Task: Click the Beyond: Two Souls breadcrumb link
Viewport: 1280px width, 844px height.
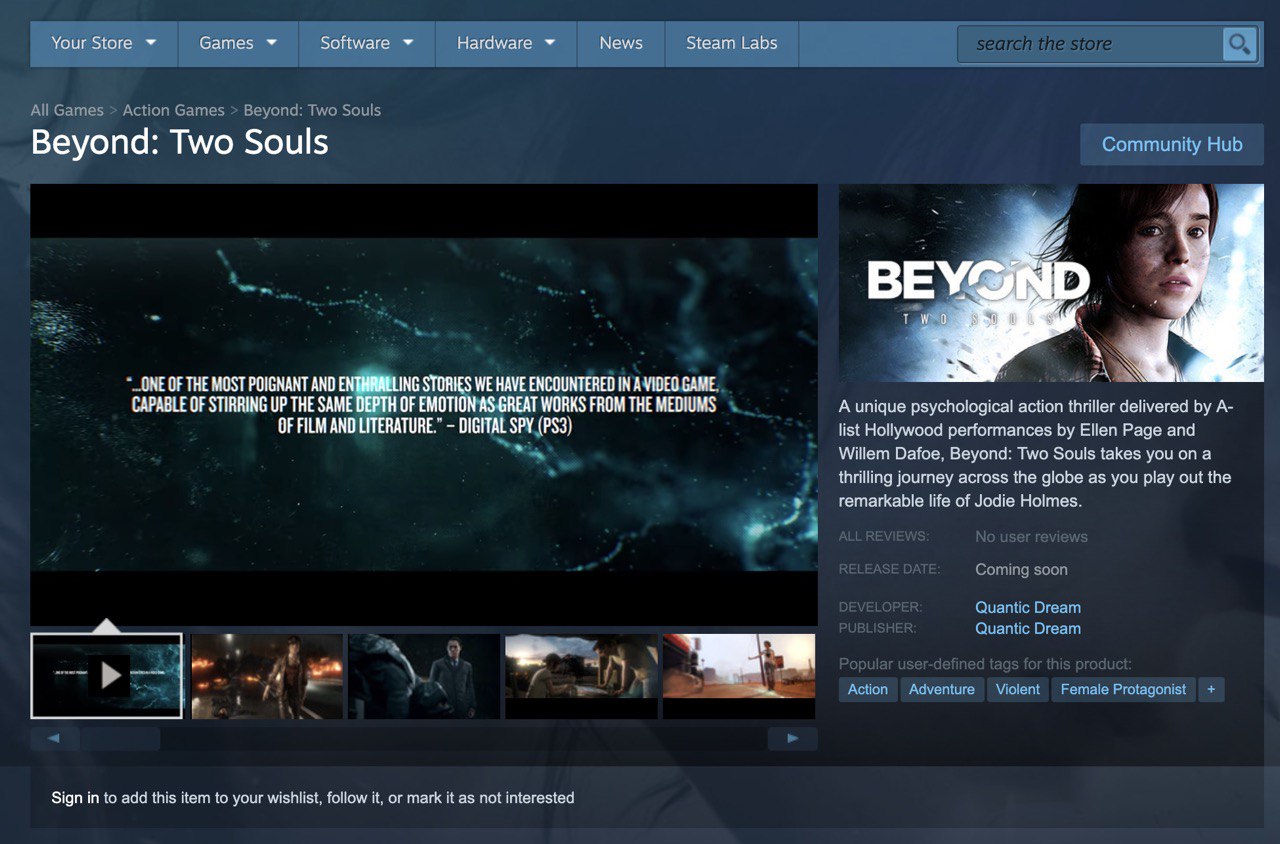Action: point(312,110)
